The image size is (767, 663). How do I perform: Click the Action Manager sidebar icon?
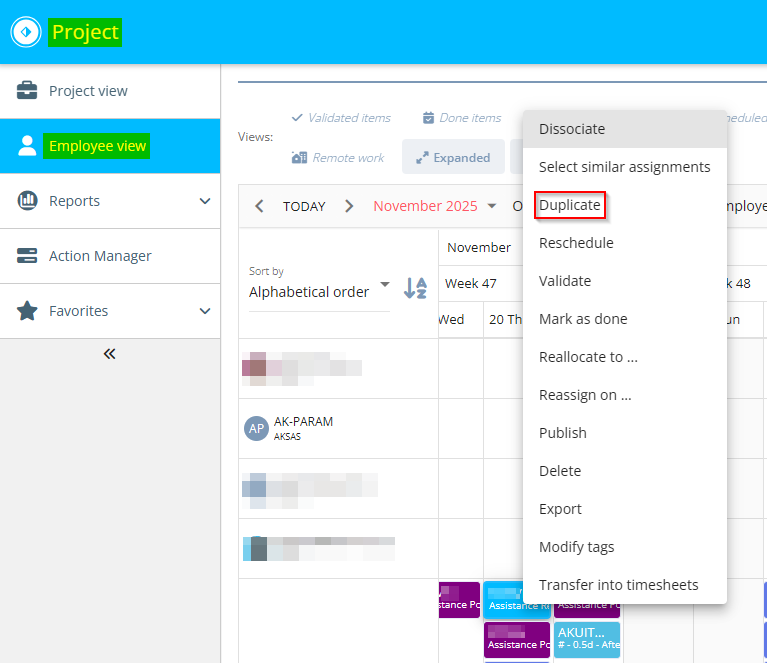tap(28, 256)
